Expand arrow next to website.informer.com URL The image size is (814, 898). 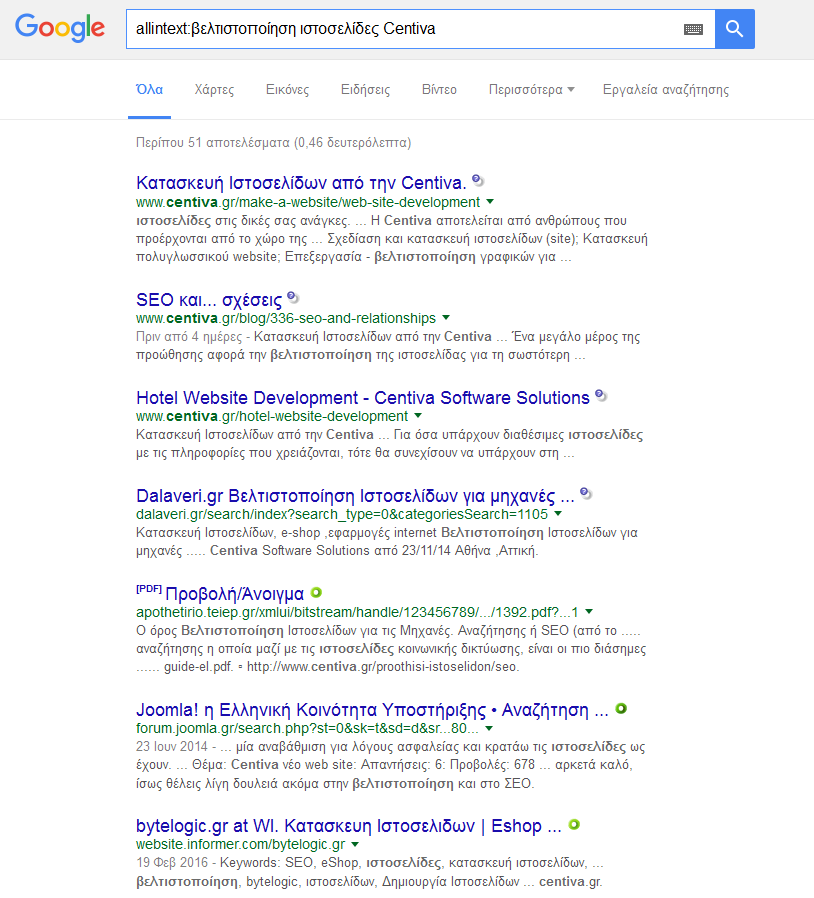355,844
